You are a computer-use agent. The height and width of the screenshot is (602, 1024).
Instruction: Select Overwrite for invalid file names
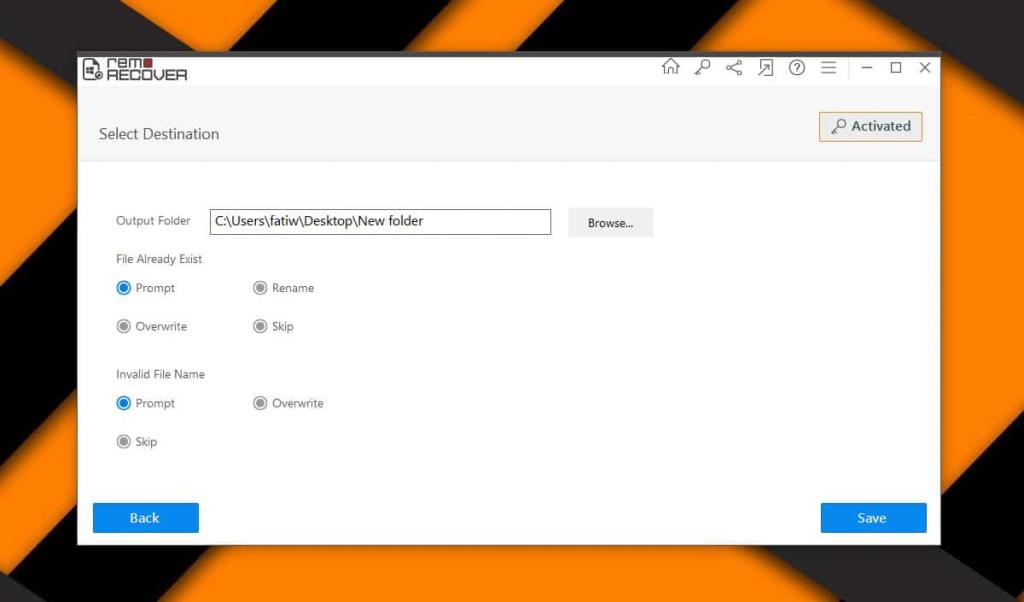click(259, 403)
